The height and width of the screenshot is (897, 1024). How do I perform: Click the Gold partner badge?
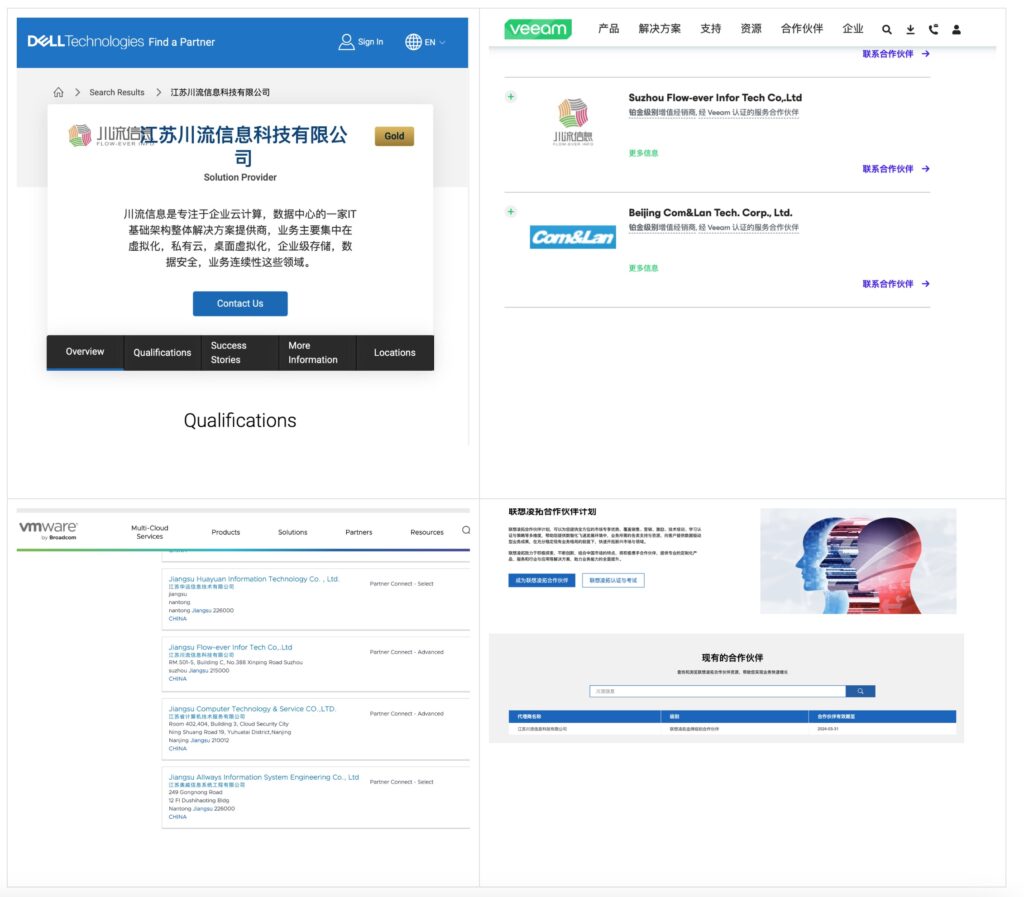pos(394,136)
